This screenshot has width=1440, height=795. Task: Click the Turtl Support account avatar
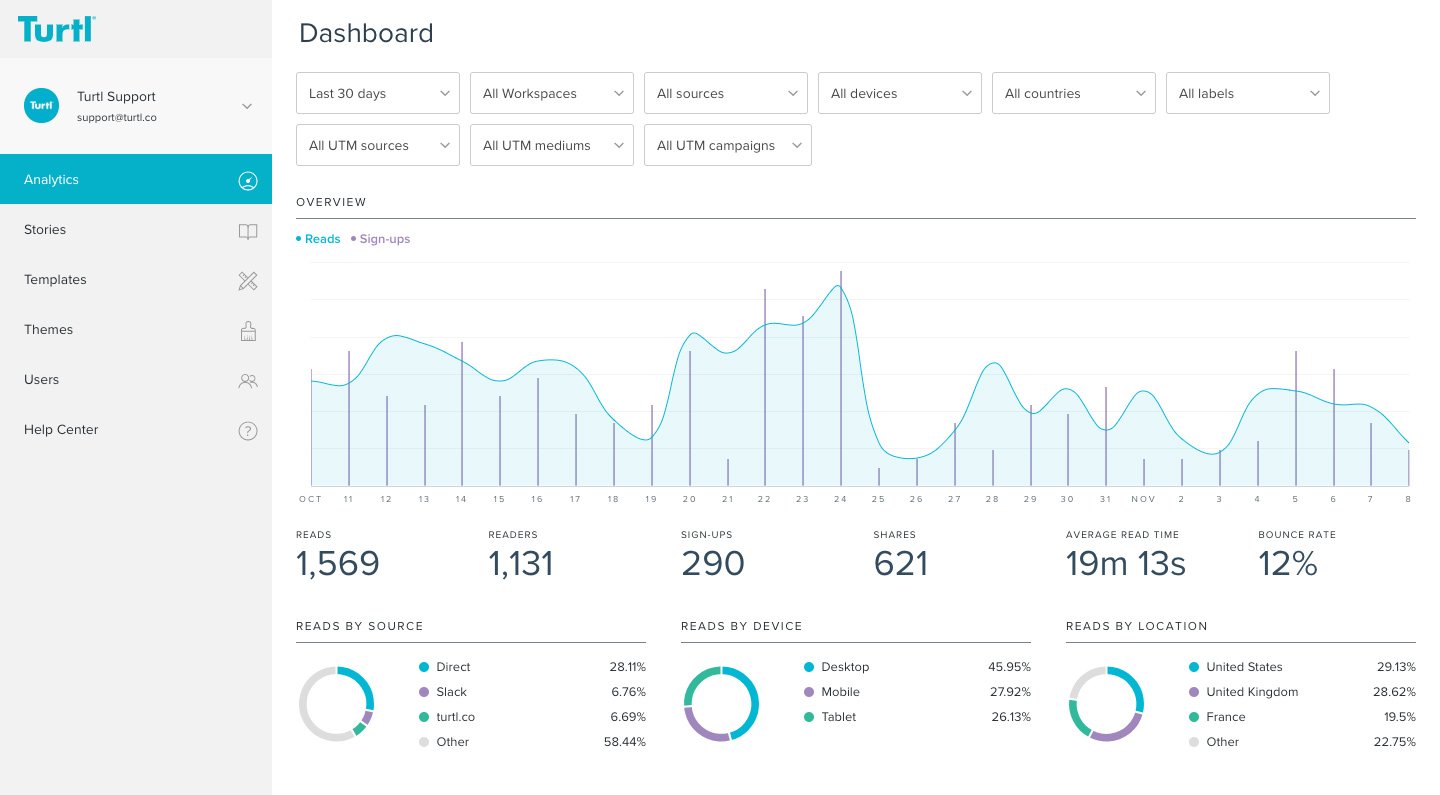tap(42, 105)
